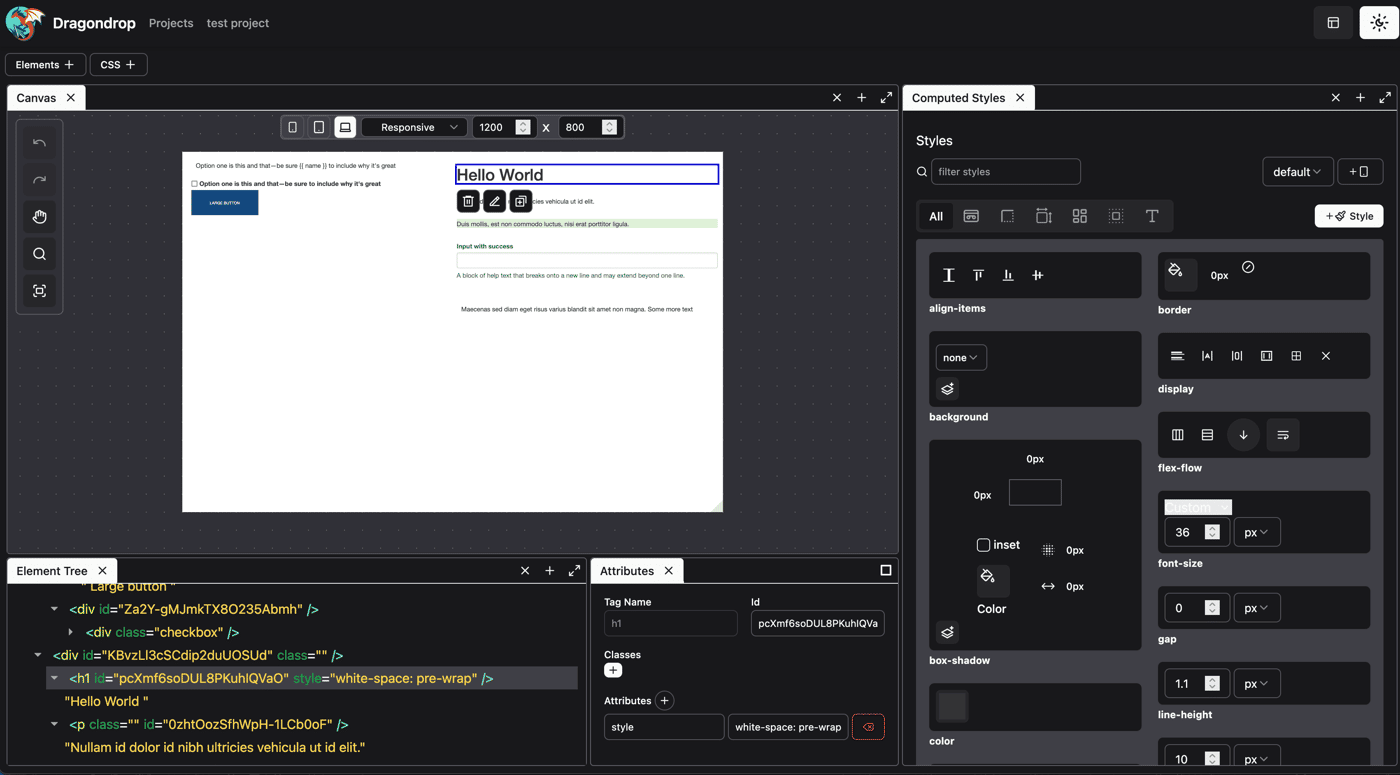Set display to grid icon
Screen dimensions: 1400x775
(x=1296, y=356)
